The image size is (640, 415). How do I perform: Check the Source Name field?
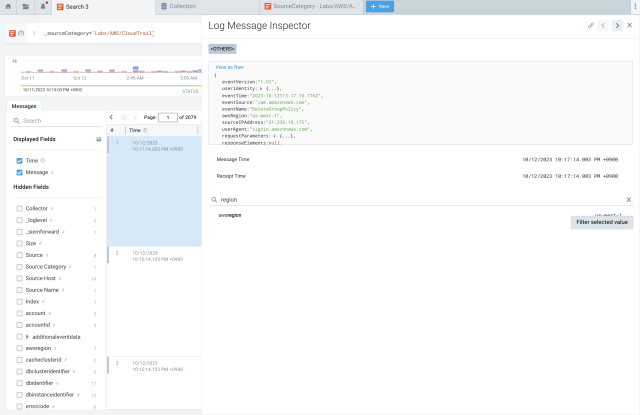pos(19,290)
